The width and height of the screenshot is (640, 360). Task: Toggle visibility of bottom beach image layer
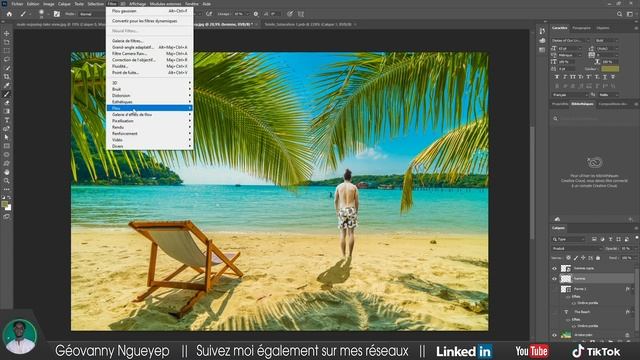554,335
